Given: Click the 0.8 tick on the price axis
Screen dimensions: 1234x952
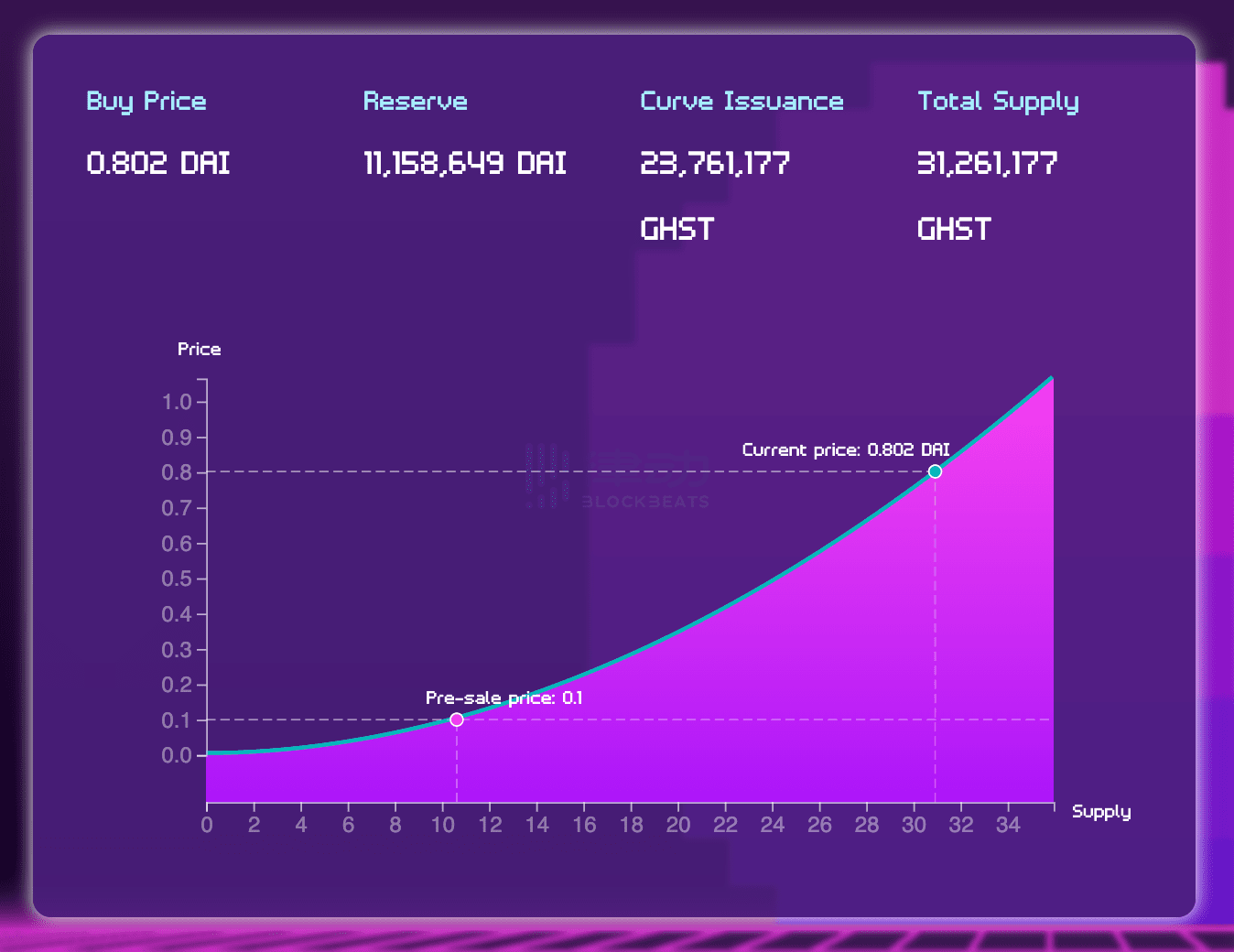Looking at the screenshot, I should click(x=177, y=472).
